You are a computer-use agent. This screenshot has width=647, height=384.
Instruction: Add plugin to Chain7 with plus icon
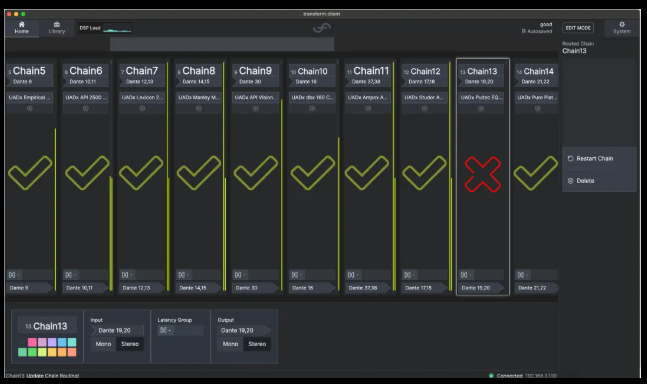click(142, 108)
